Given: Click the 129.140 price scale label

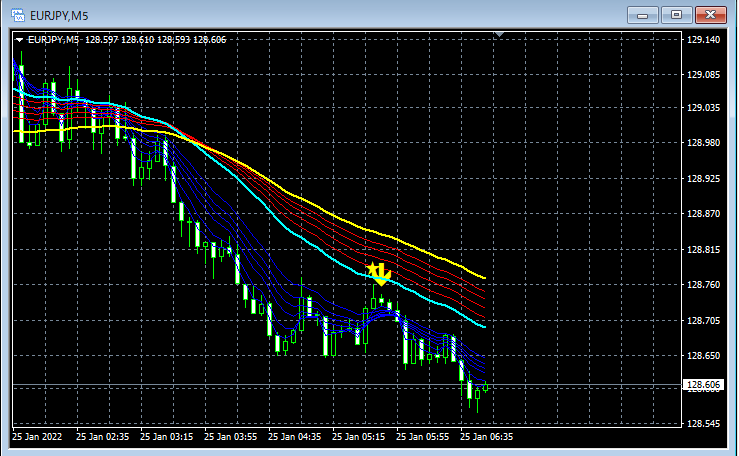Looking at the screenshot, I should [x=703, y=40].
